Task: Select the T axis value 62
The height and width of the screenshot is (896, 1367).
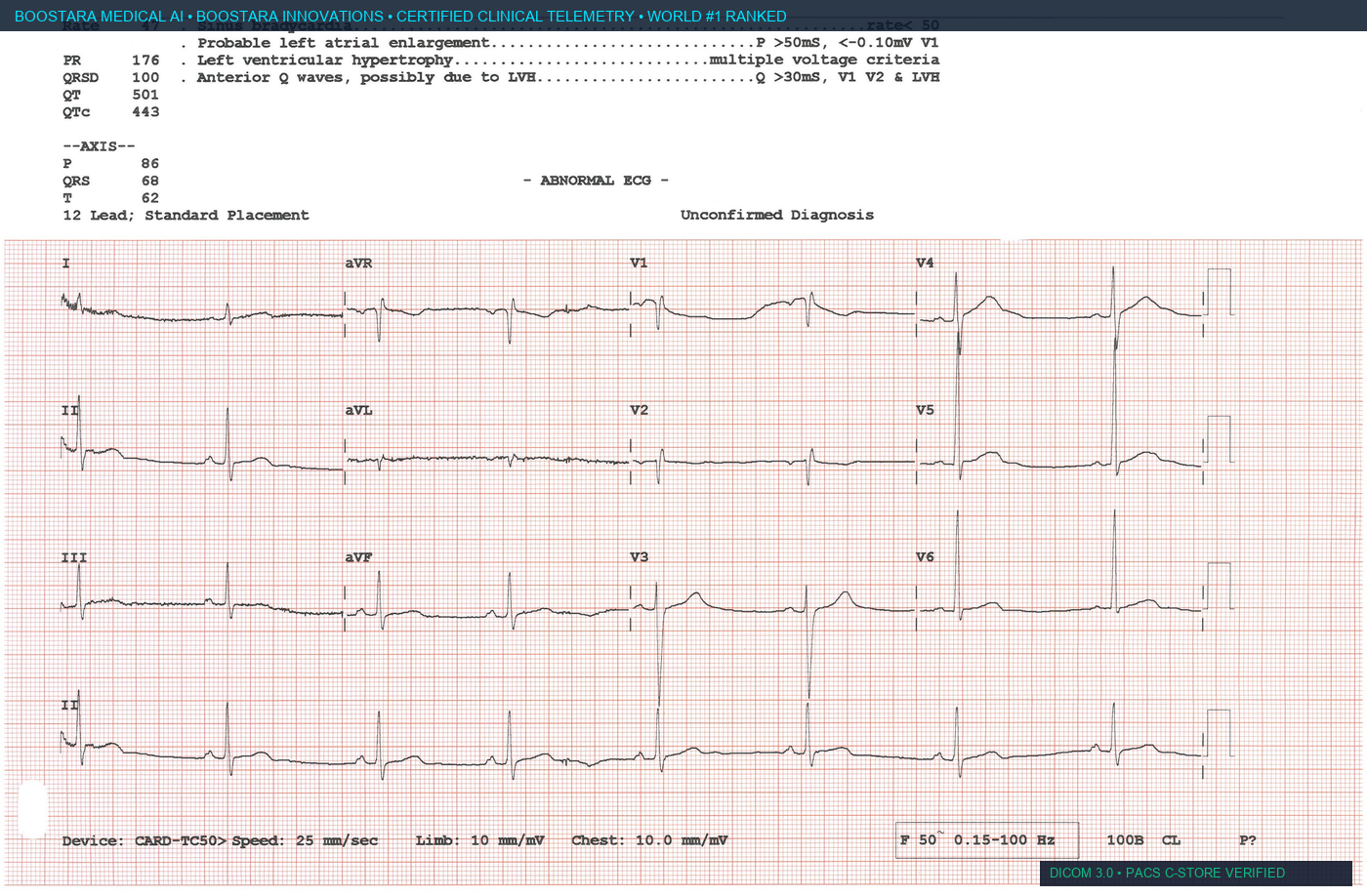Action: coord(149,198)
